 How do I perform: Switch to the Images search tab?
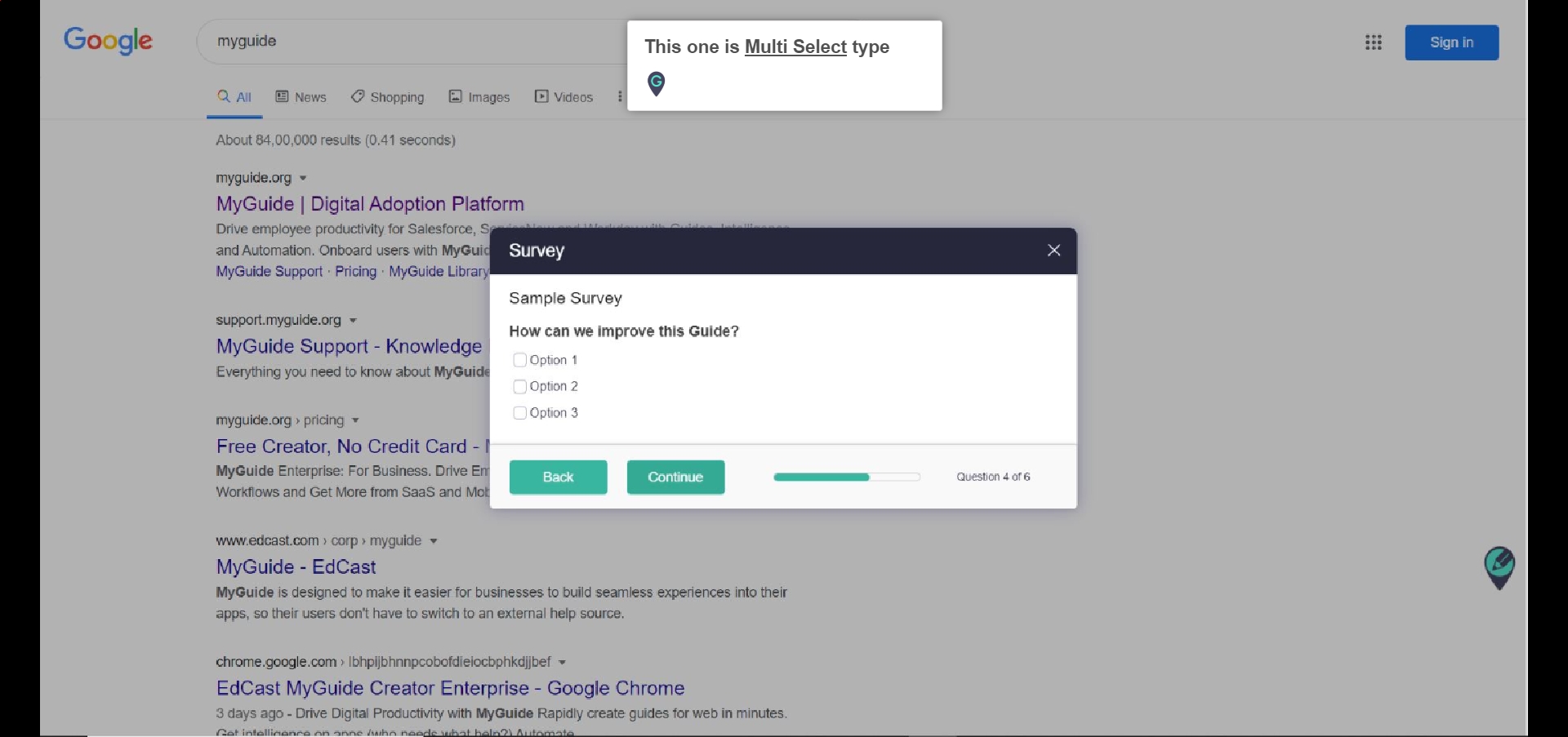click(x=479, y=97)
